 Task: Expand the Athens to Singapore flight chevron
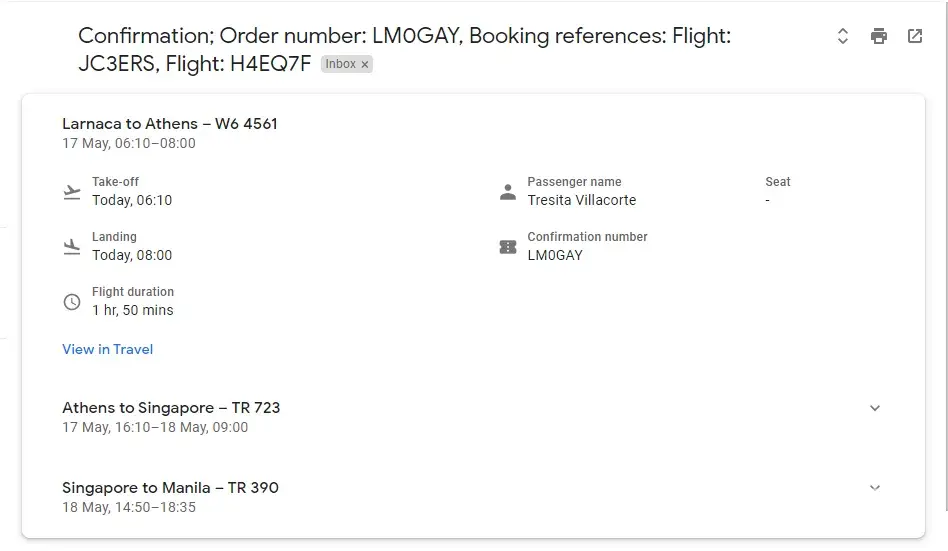pos(875,408)
